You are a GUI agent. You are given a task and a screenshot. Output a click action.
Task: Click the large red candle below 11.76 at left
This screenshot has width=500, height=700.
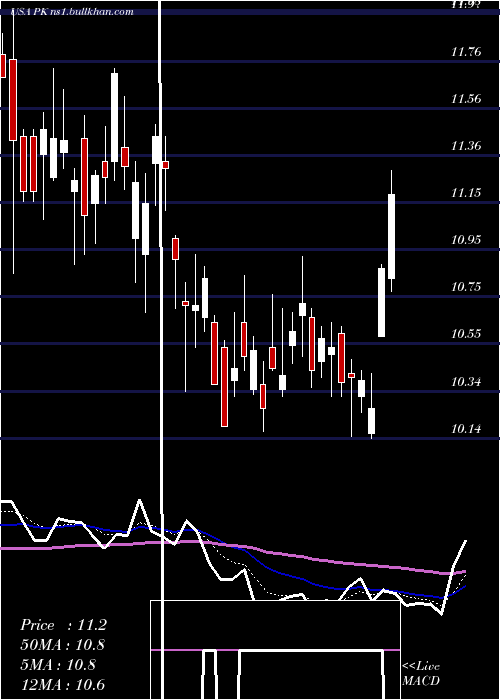pos(13,100)
